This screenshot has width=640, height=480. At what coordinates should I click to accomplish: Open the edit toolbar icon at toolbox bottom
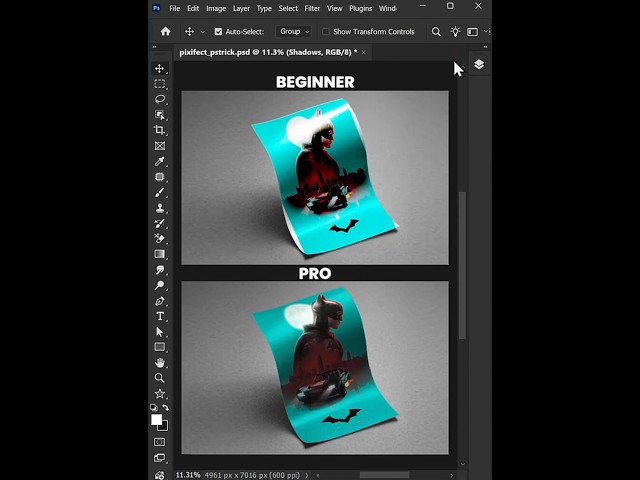tap(160, 475)
